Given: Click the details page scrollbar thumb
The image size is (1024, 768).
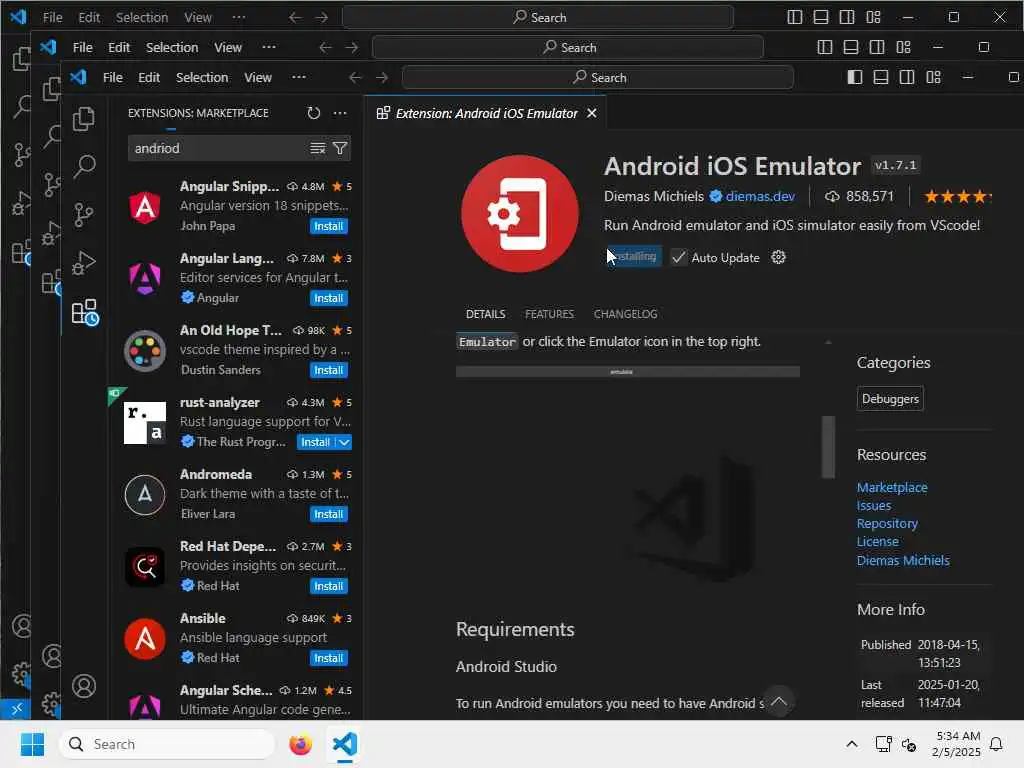Looking at the screenshot, I should coord(829,447).
